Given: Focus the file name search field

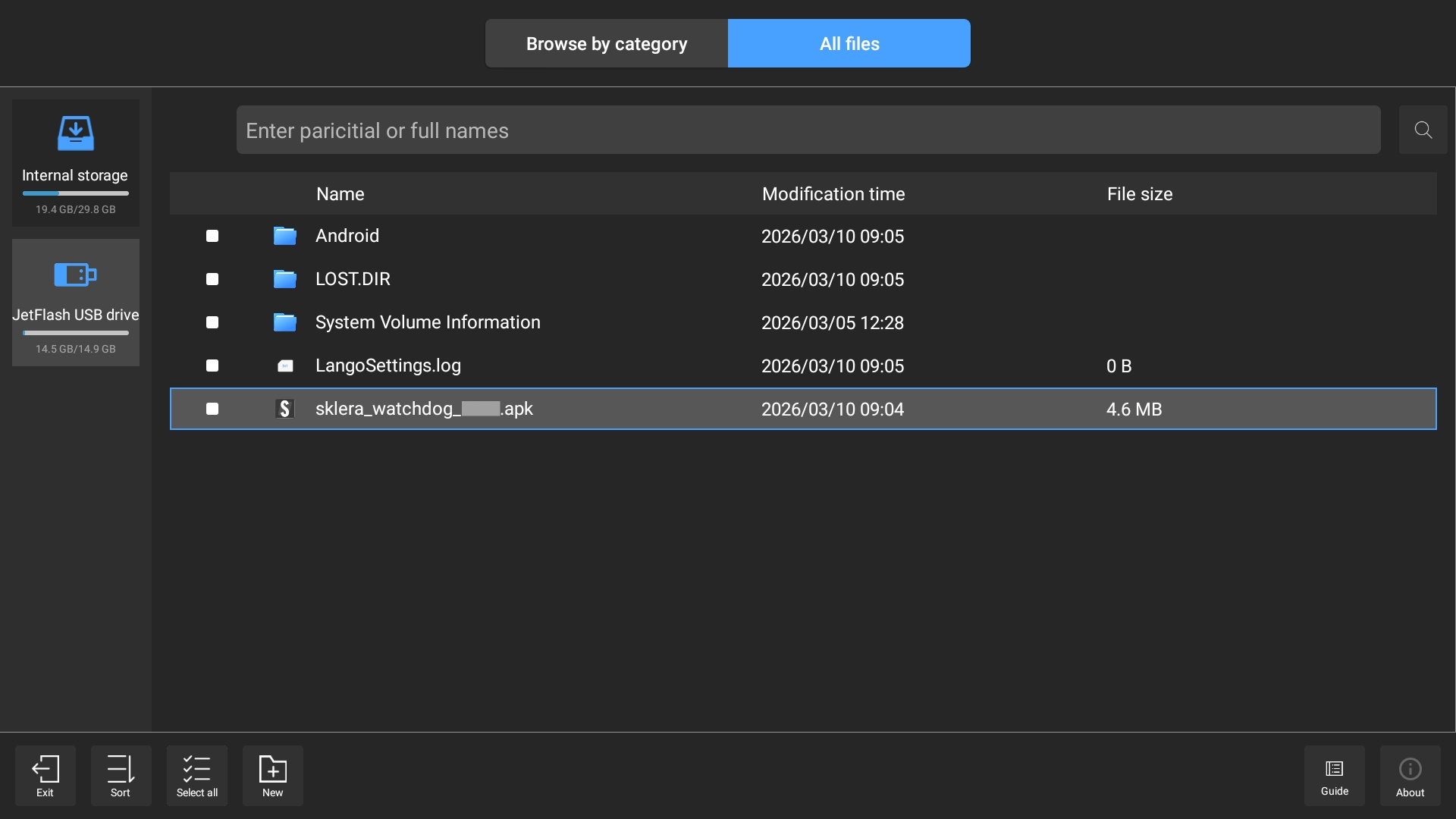Looking at the screenshot, I should point(808,130).
